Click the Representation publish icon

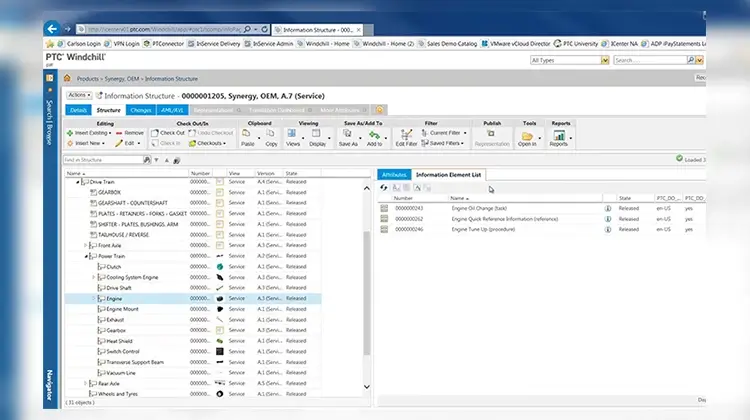coord(491,137)
